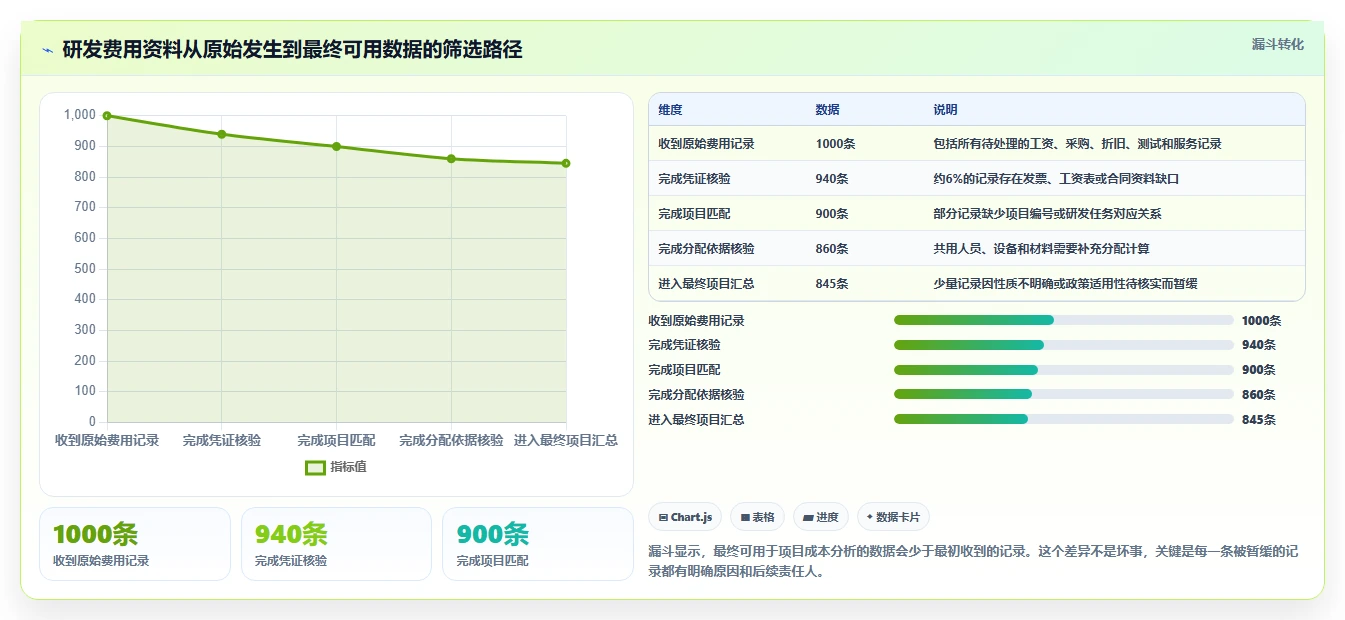Click the 完成项目匹配 progress bar

[x=1064, y=370]
